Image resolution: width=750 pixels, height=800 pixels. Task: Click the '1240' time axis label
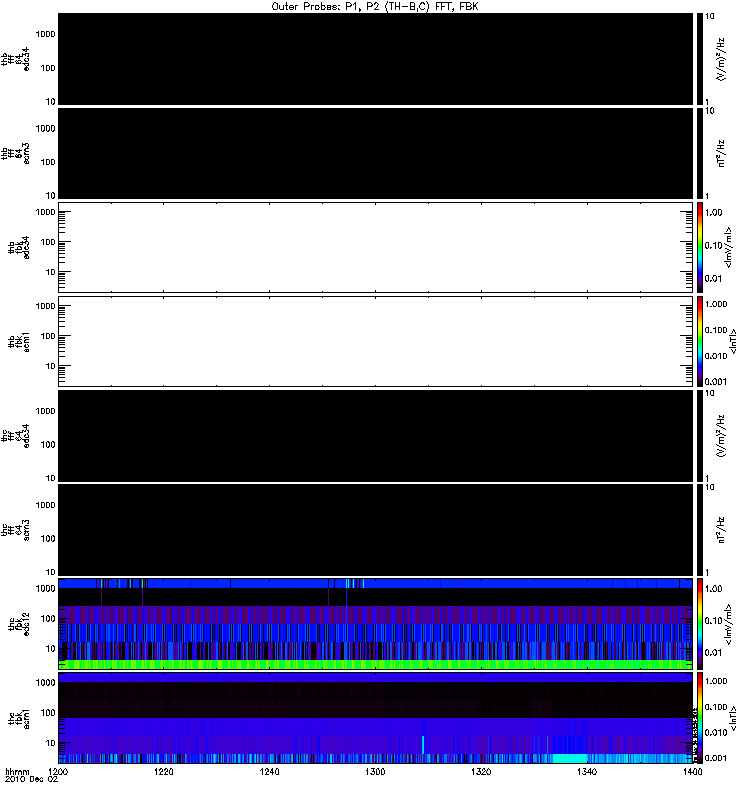tap(269, 771)
